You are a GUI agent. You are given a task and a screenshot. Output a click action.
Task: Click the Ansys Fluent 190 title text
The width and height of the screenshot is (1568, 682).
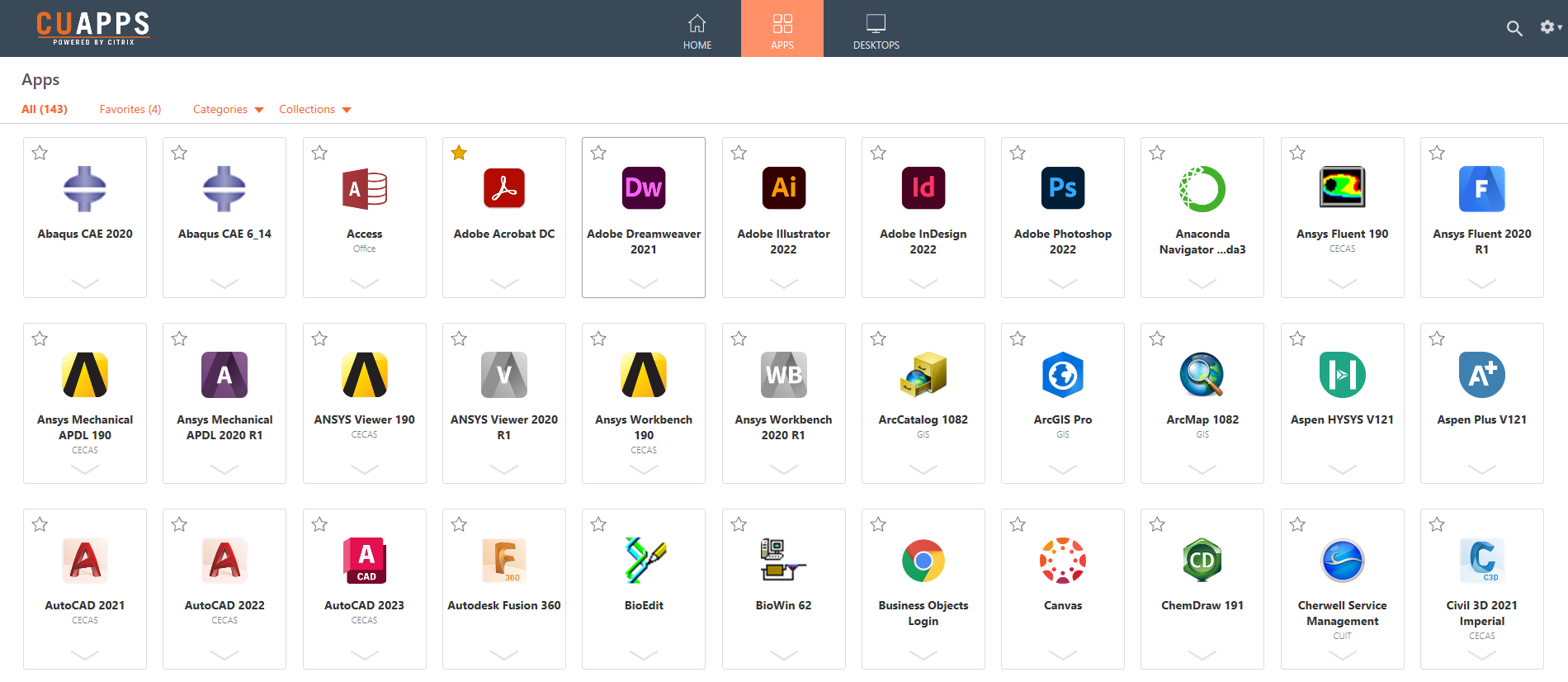tap(1343, 234)
